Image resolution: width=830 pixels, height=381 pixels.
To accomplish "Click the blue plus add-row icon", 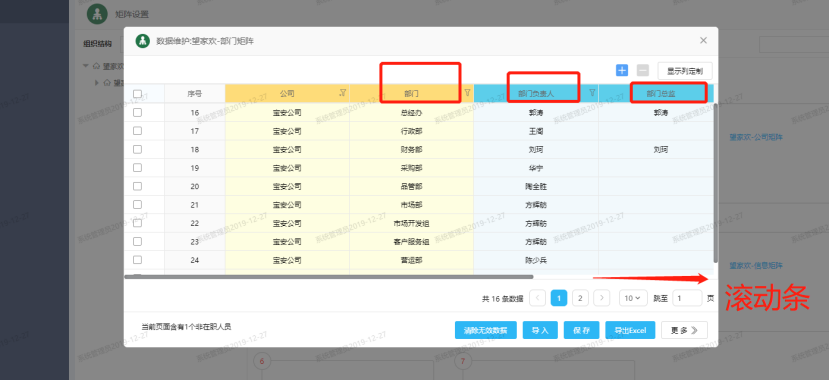I will pos(622,70).
